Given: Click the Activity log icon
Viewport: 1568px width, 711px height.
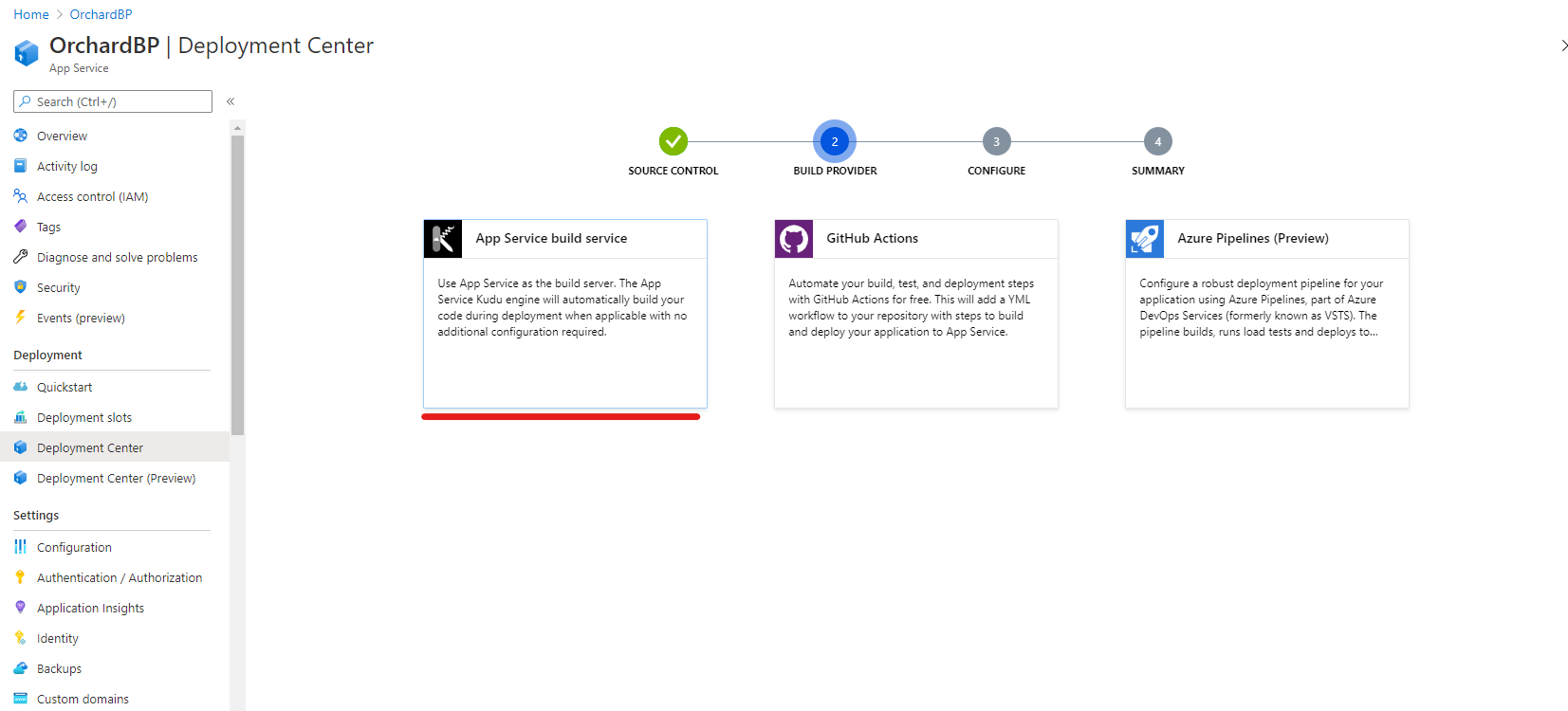Looking at the screenshot, I should (20, 166).
